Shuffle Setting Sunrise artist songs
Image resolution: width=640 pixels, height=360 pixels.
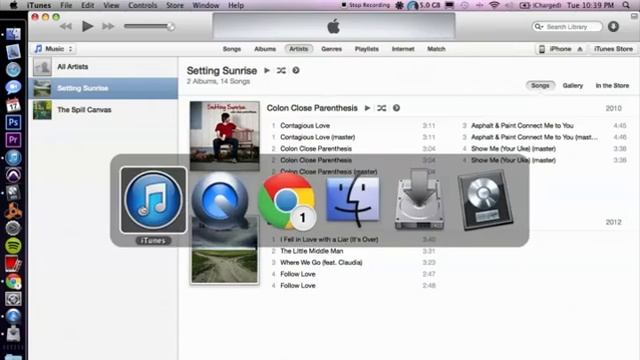(x=281, y=71)
